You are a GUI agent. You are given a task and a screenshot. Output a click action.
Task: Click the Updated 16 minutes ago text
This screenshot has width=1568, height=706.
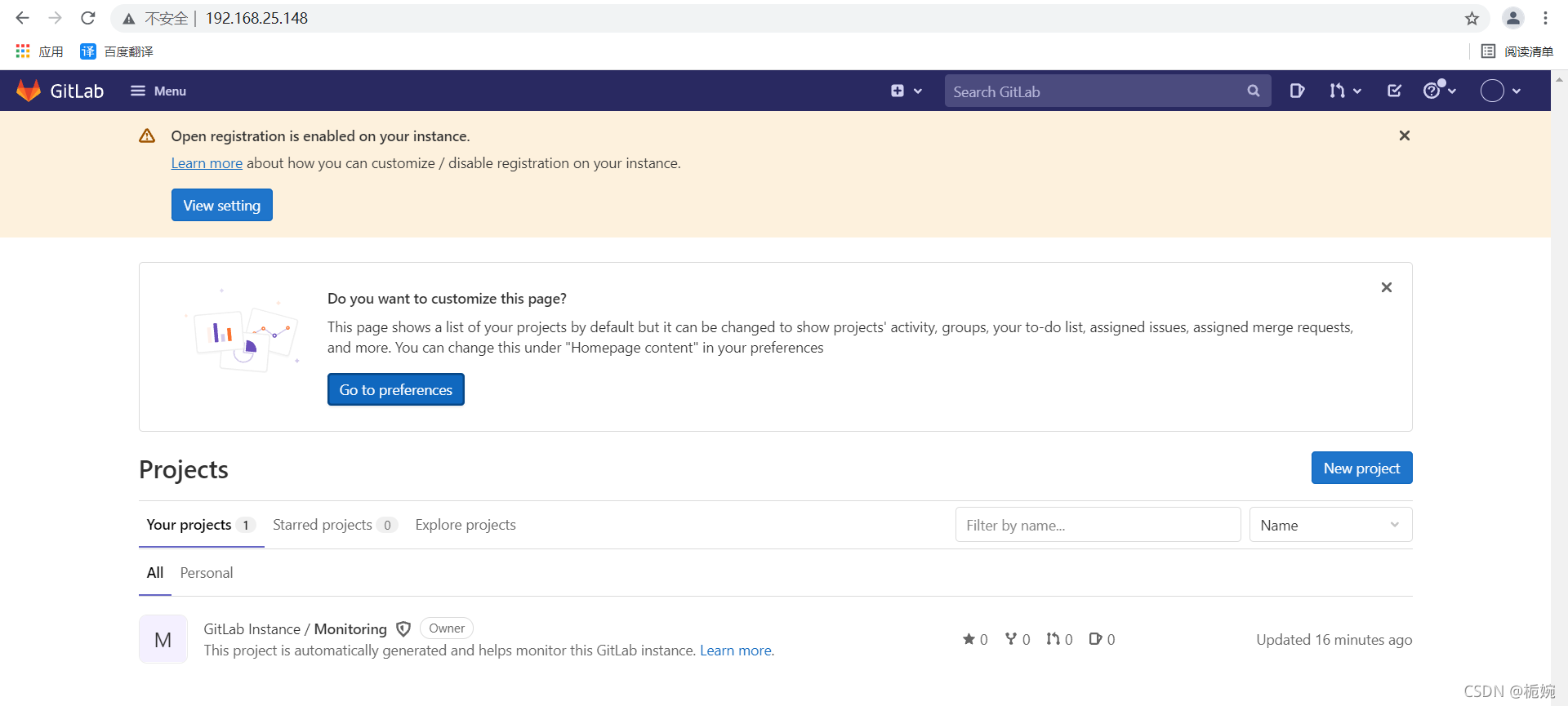[x=1334, y=640]
